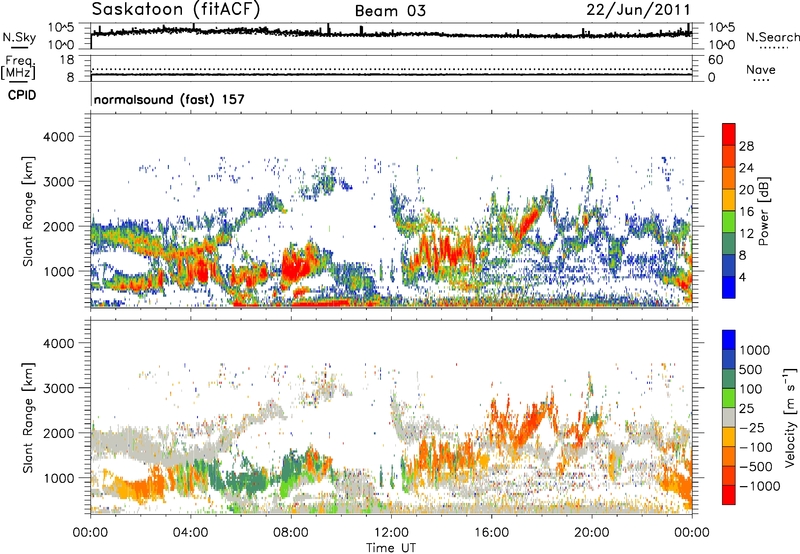
Task: Click the Slant Range label of the velocity panel
Action: (x=28, y=417)
